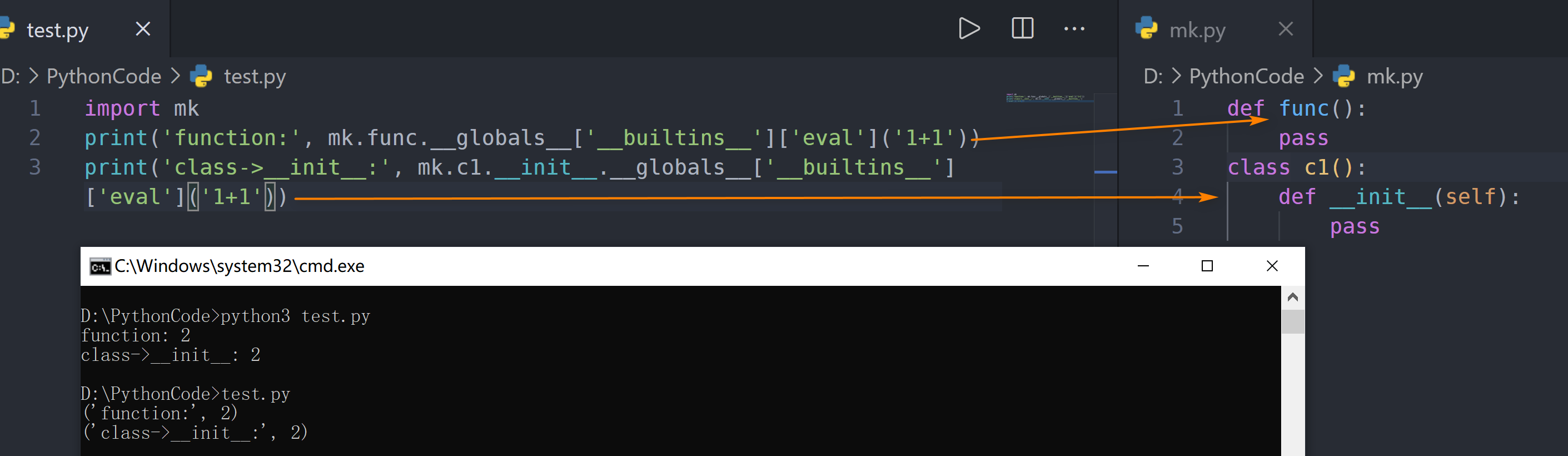Click line number 2 in test.py
Image resolution: width=1568 pixels, height=456 pixels.
(x=36, y=137)
